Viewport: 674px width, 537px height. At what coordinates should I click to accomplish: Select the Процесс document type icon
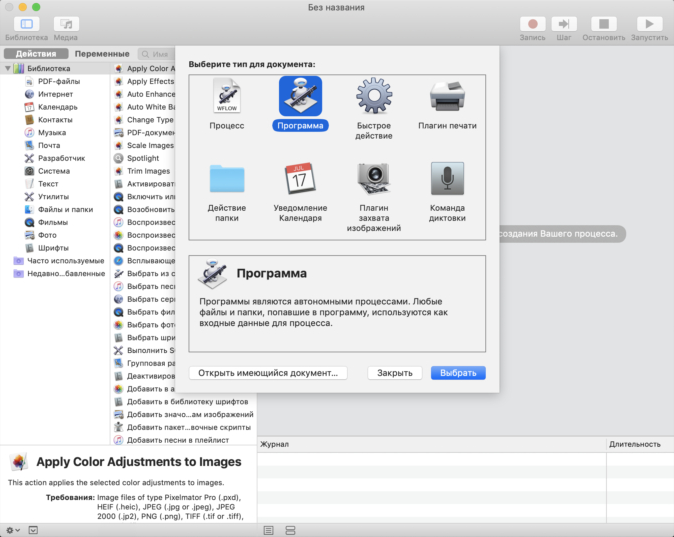pyautogui.click(x=227, y=95)
